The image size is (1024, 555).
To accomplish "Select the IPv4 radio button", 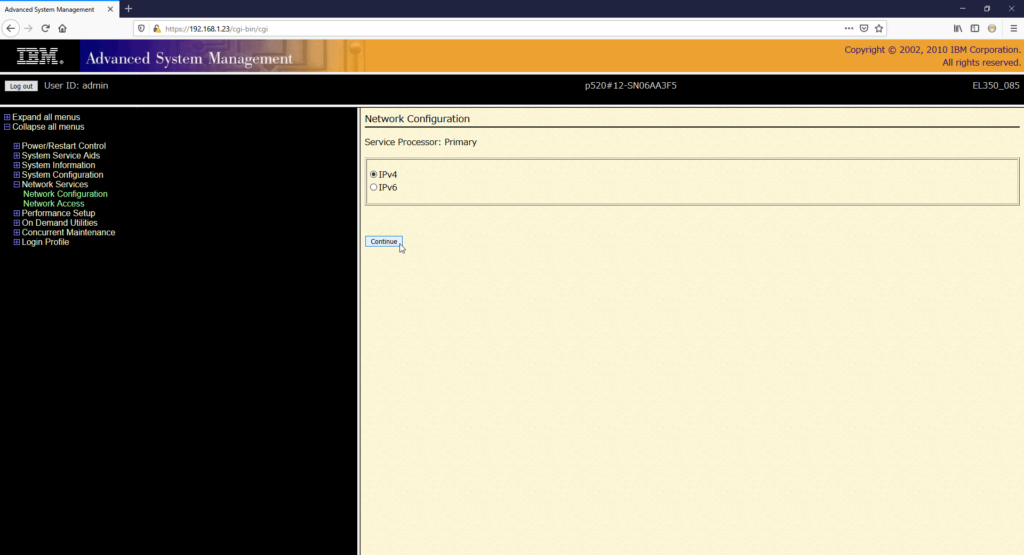I will 374,174.
